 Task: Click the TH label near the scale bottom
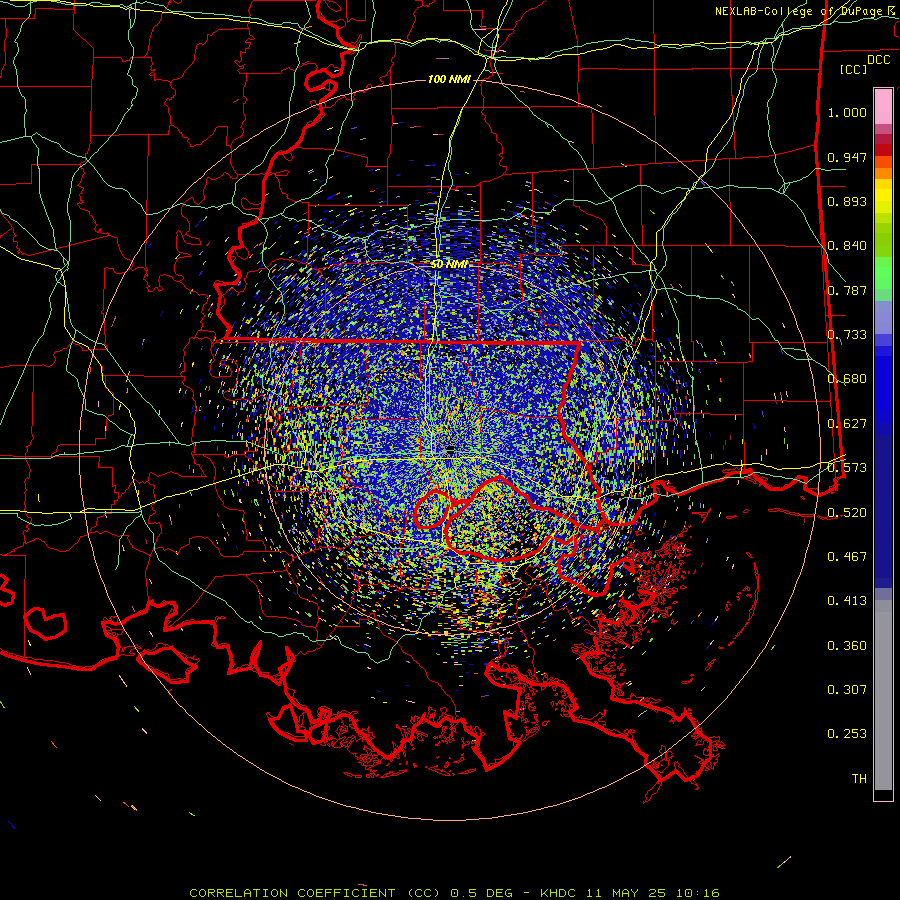(859, 779)
